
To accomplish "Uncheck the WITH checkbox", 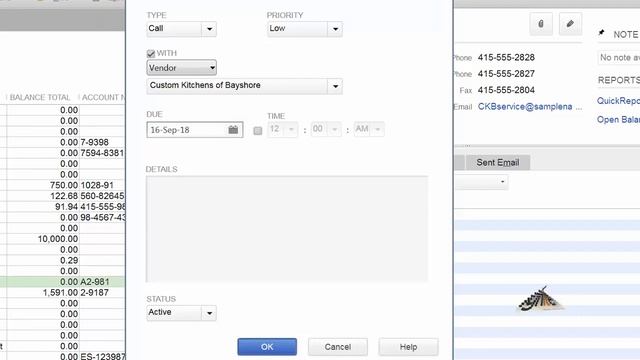I will (x=151, y=53).
